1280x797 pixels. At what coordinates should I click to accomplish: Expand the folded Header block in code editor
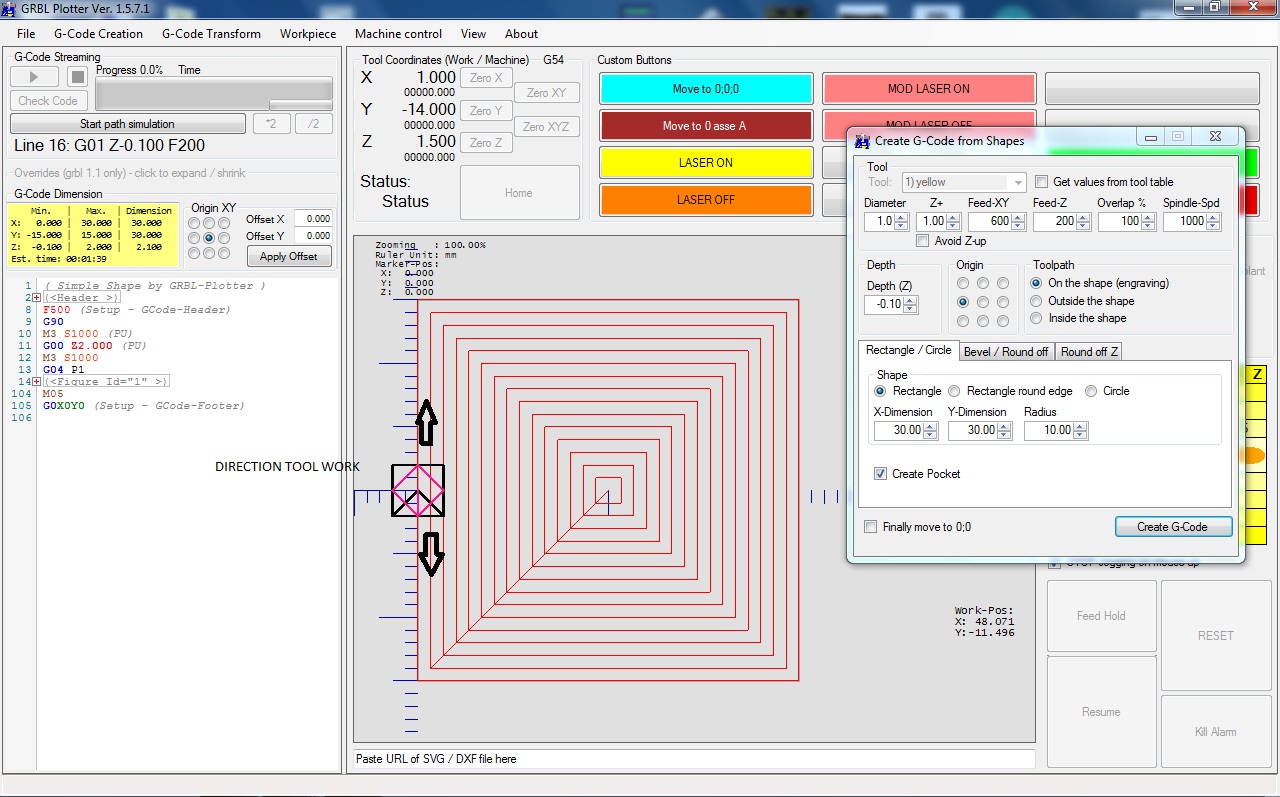(x=37, y=298)
